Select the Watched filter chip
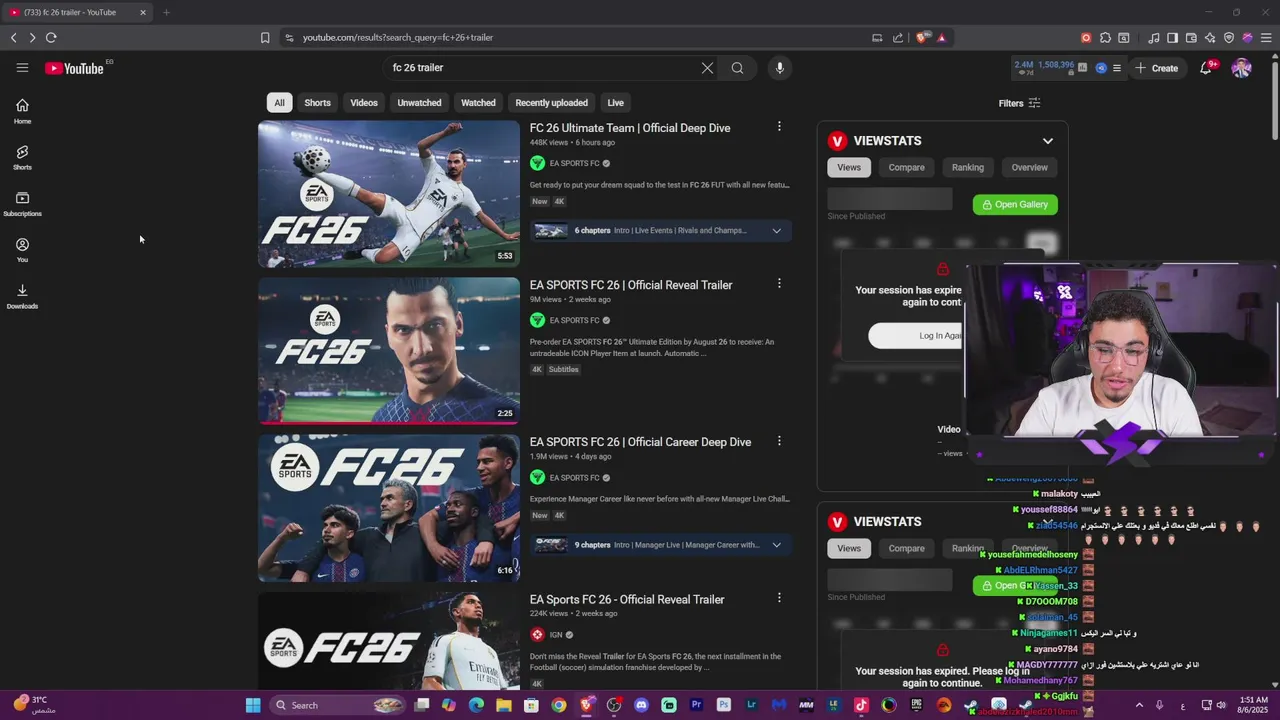The width and height of the screenshot is (1280, 720). [478, 103]
